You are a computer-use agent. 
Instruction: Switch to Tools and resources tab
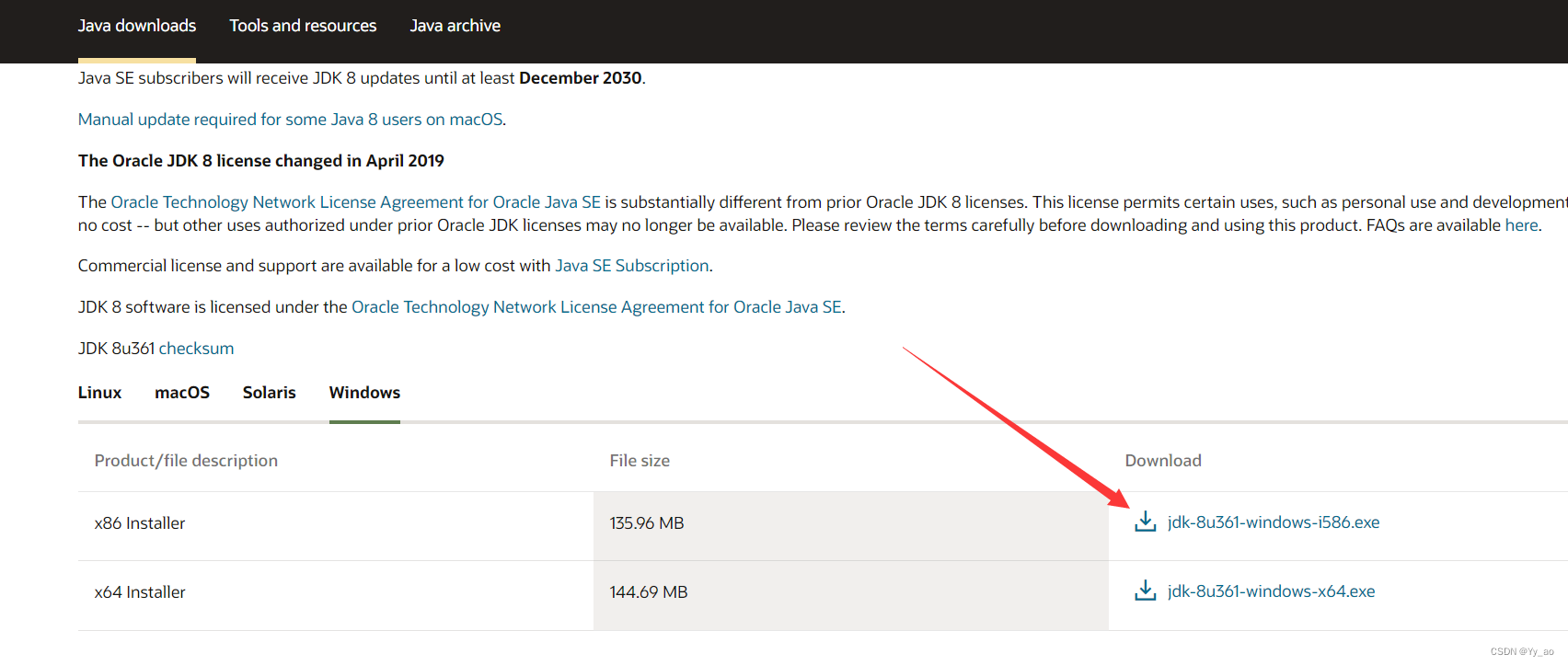pyautogui.click(x=303, y=26)
